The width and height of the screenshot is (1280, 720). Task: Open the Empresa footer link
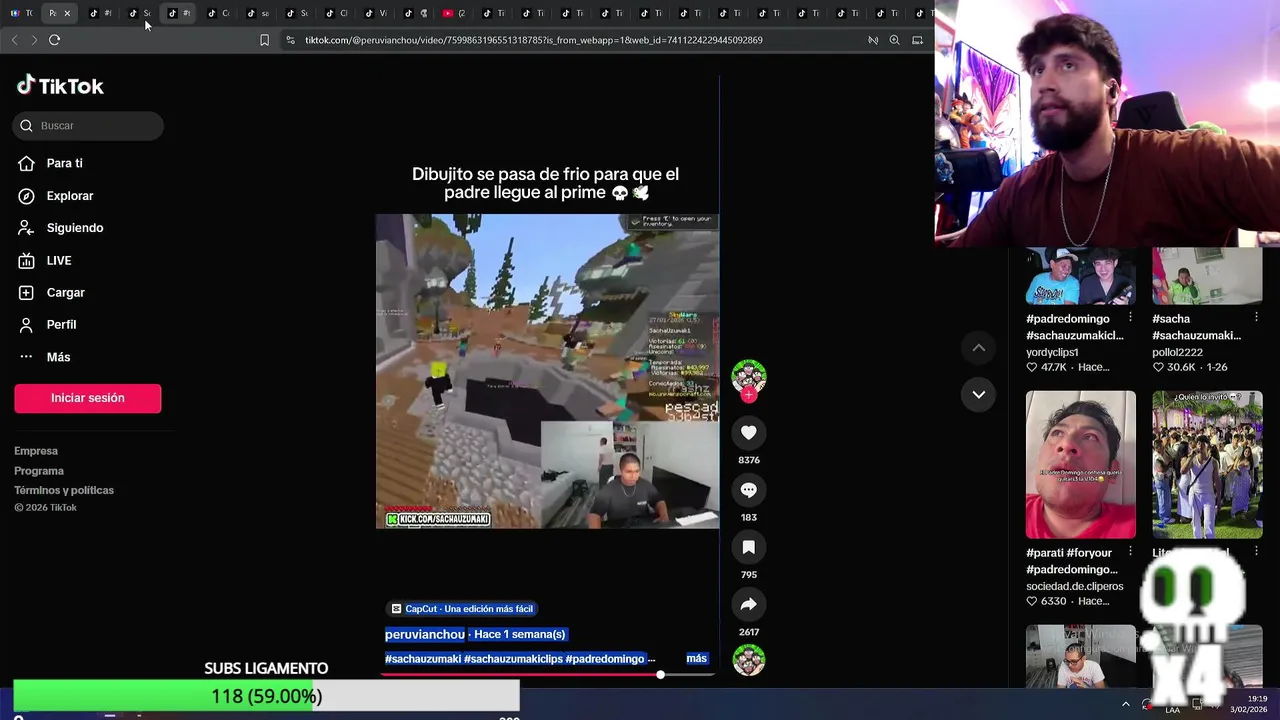click(36, 451)
